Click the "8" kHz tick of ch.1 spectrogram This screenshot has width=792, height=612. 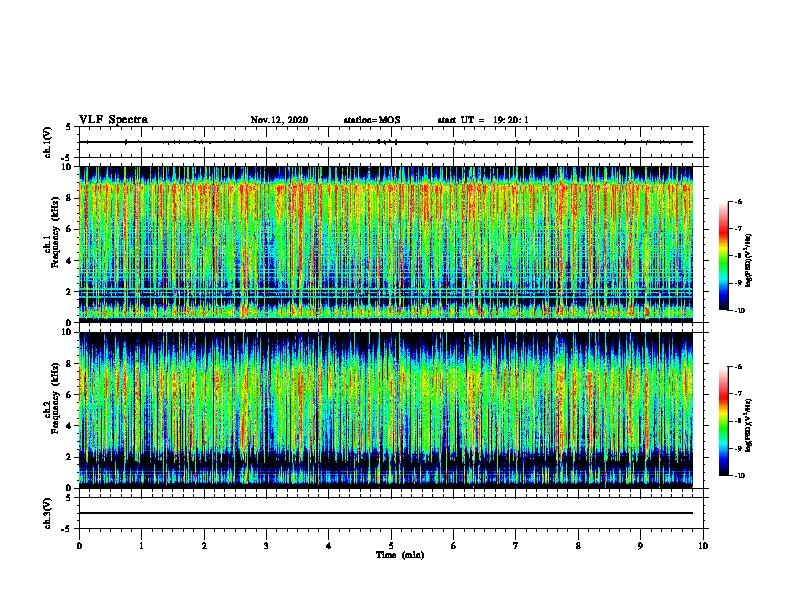click(70, 198)
